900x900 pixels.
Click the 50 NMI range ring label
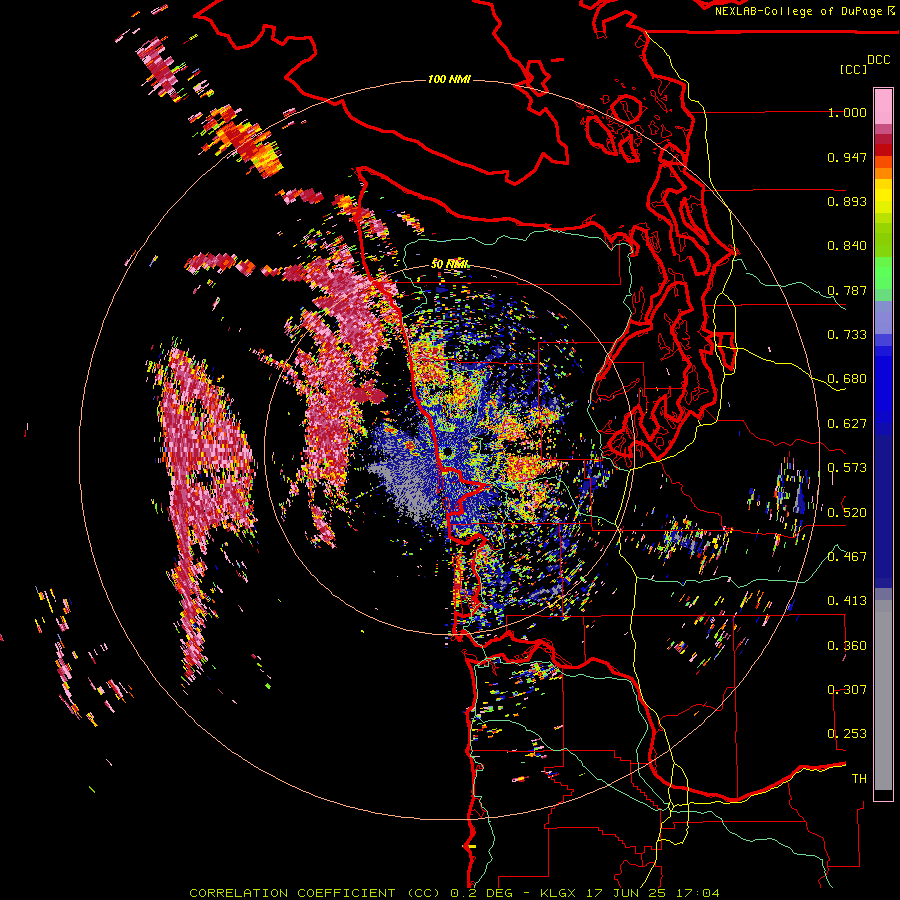click(449, 264)
